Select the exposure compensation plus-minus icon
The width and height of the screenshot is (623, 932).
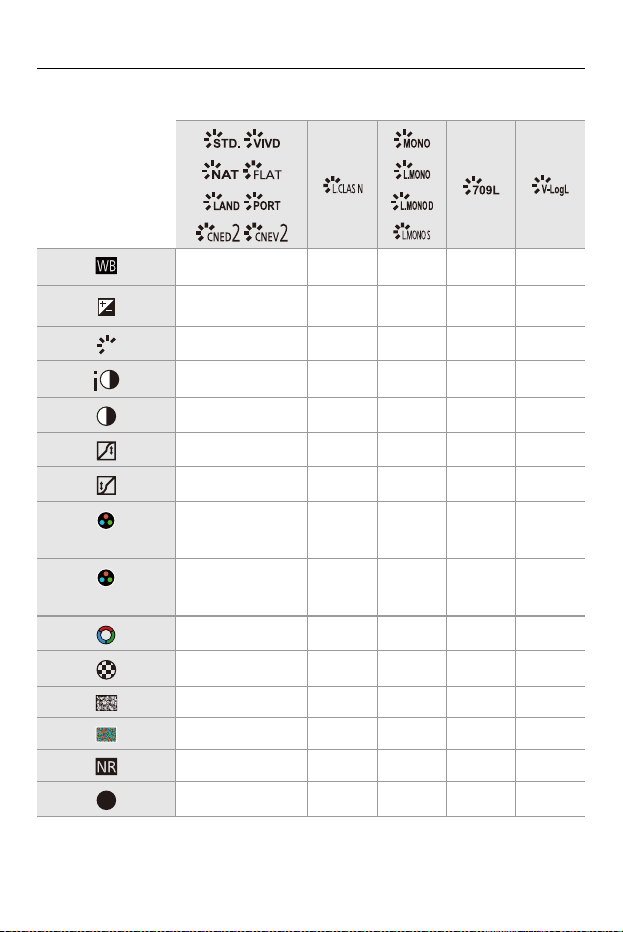click(106, 307)
